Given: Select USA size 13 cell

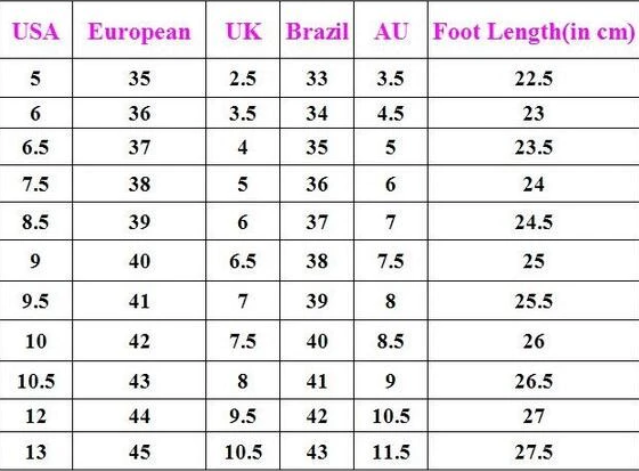Looking at the screenshot, I should 36,450.
